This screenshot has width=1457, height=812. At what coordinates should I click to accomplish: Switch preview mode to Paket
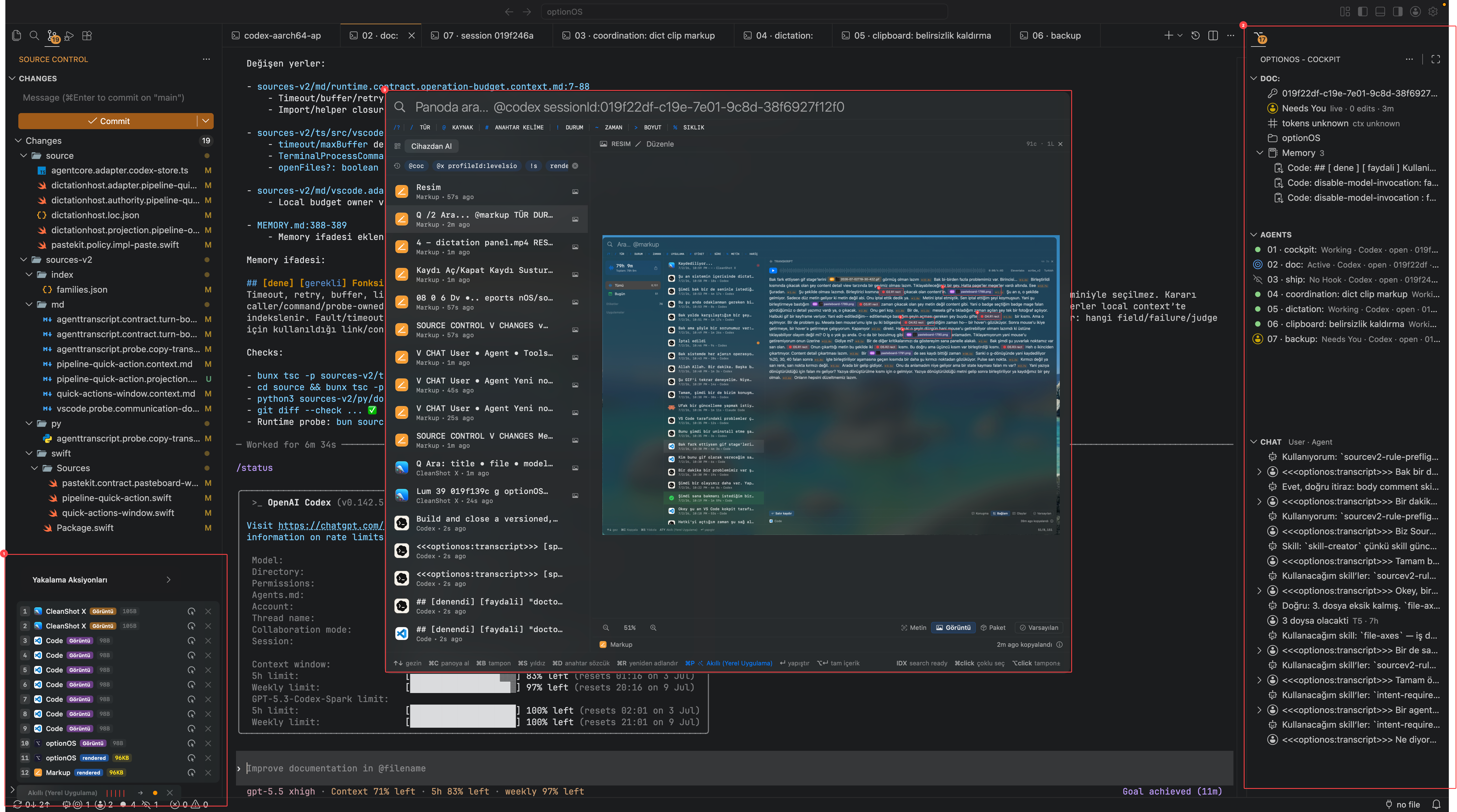993,628
